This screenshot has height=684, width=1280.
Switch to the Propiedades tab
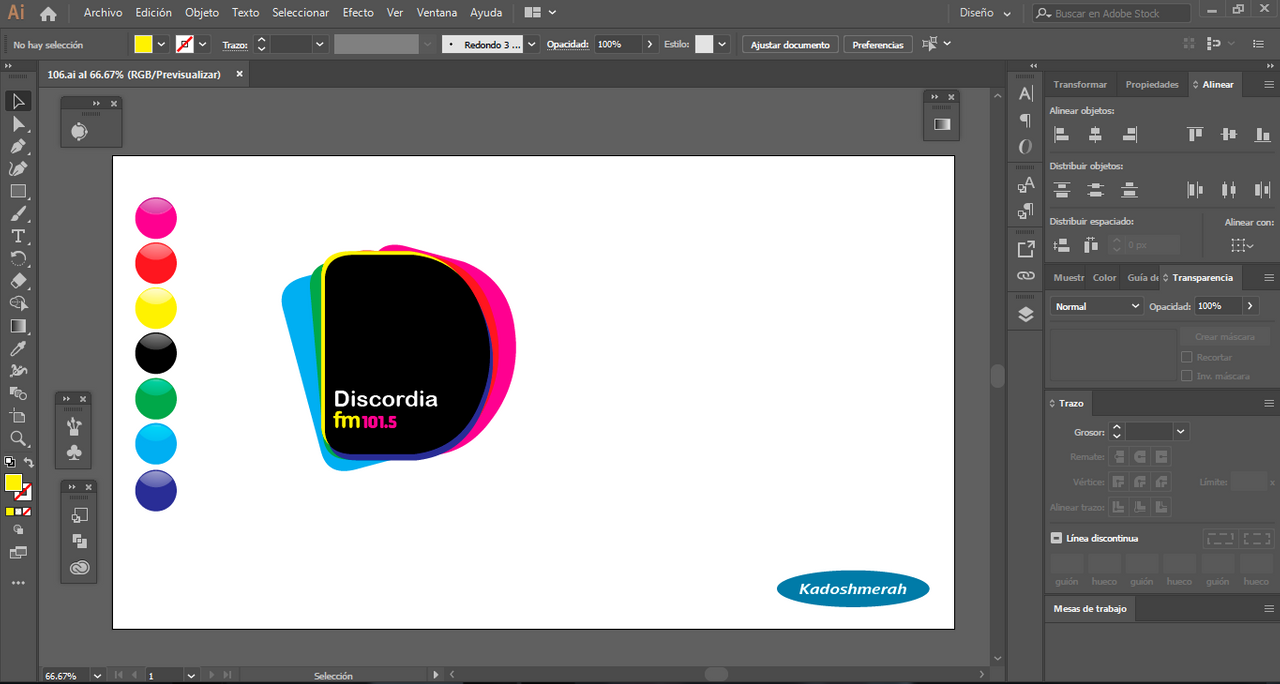[x=1152, y=84]
